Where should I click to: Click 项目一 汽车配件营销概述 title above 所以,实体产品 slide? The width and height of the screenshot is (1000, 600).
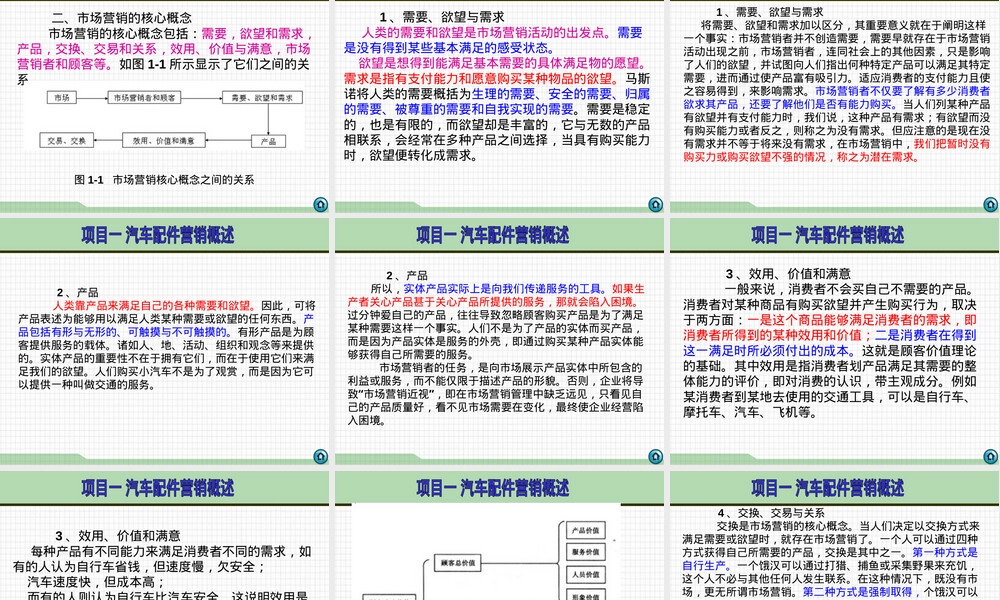coord(493,235)
